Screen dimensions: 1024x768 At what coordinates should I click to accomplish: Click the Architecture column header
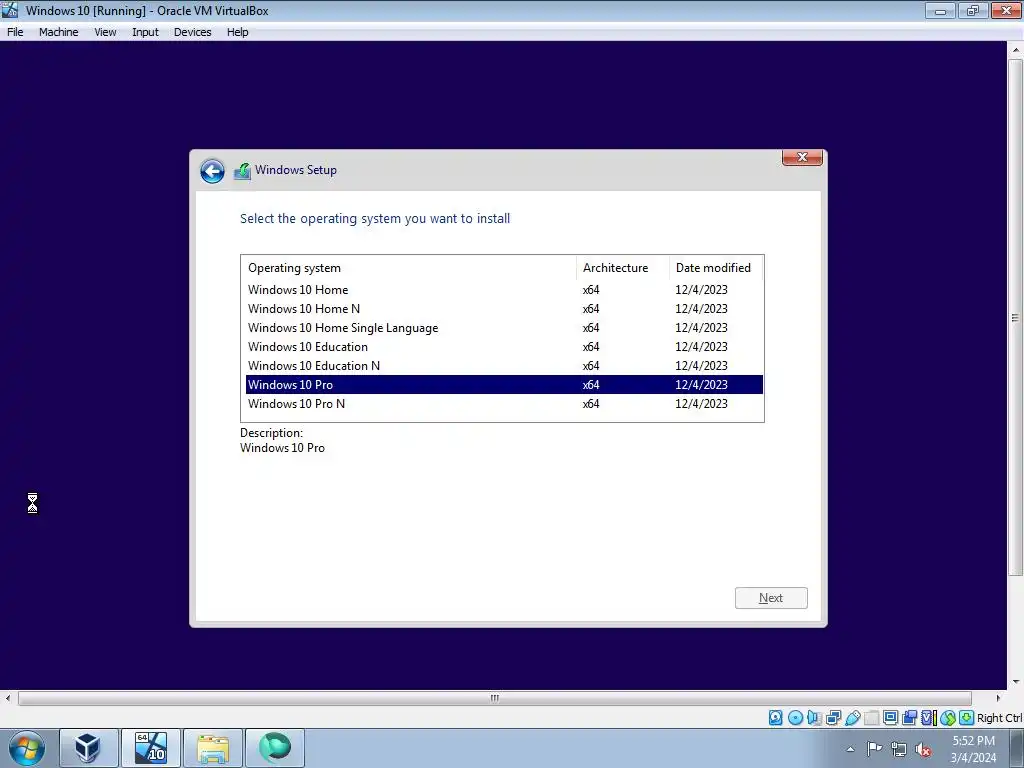pos(623,268)
